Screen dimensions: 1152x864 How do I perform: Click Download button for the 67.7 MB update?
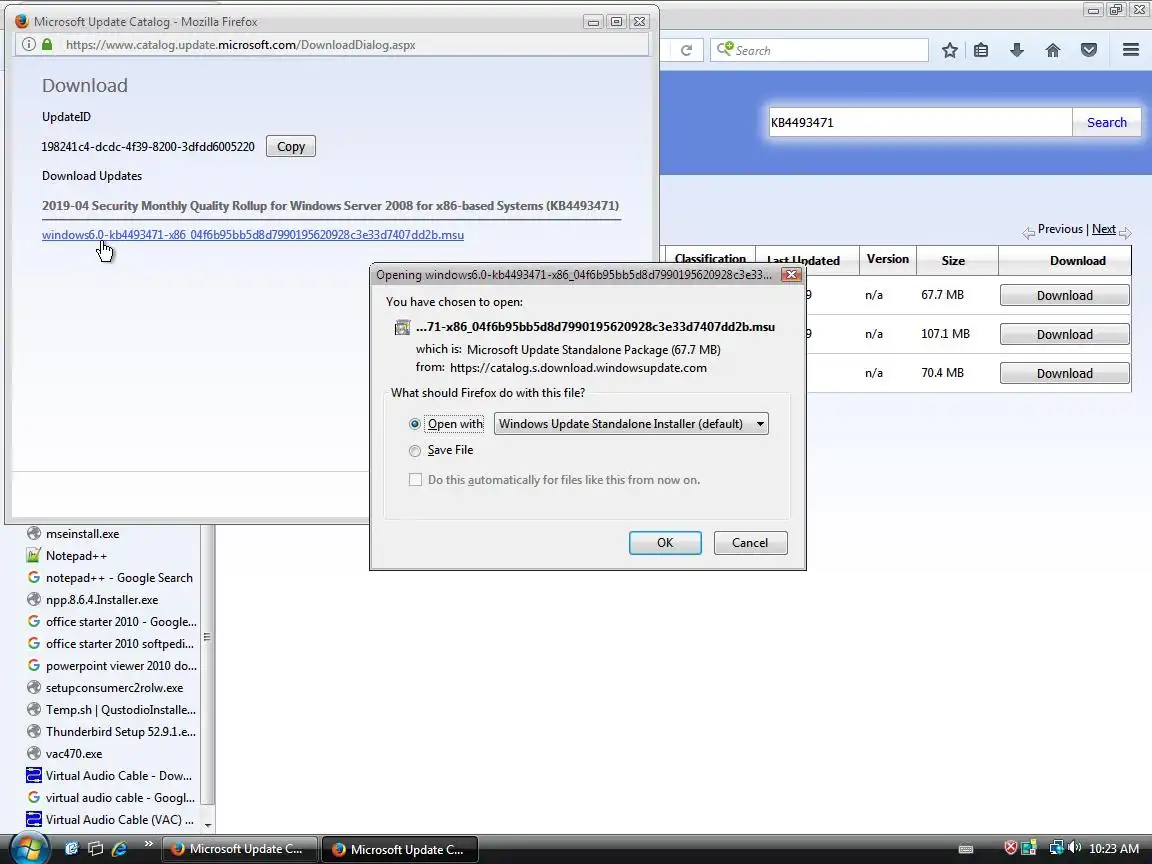point(1065,295)
